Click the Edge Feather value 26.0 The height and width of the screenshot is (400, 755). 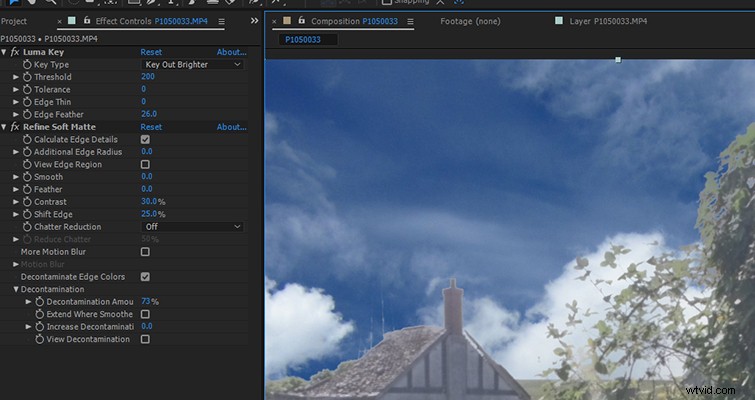click(x=149, y=114)
